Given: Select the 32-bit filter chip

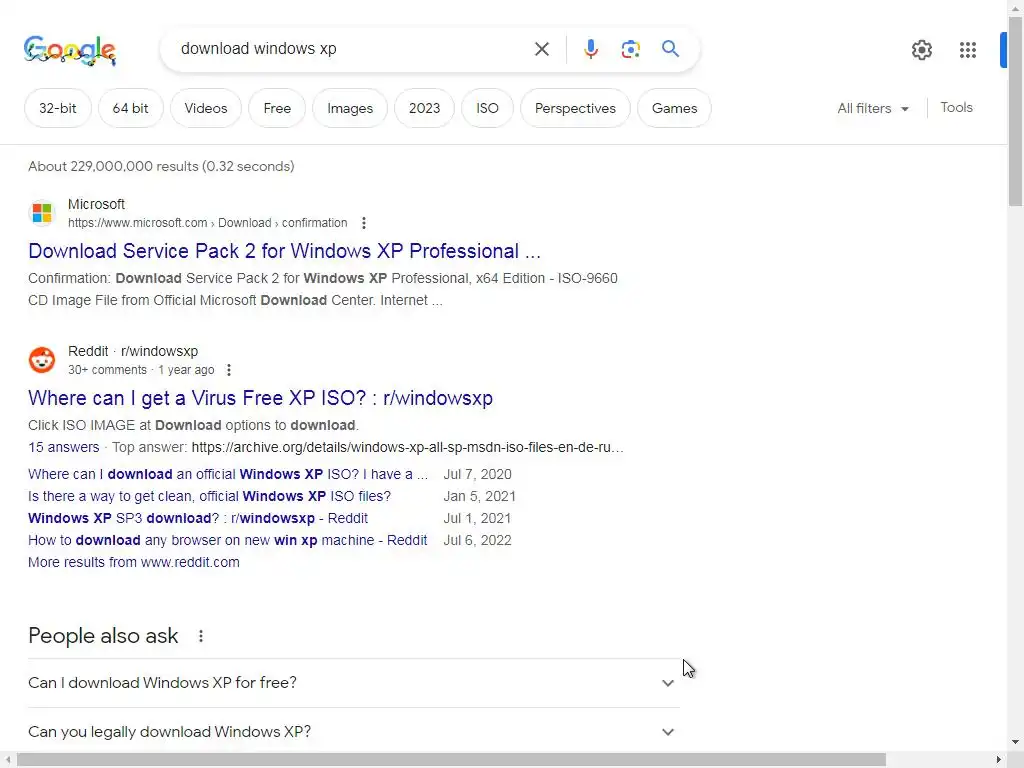Looking at the screenshot, I should tap(57, 108).
